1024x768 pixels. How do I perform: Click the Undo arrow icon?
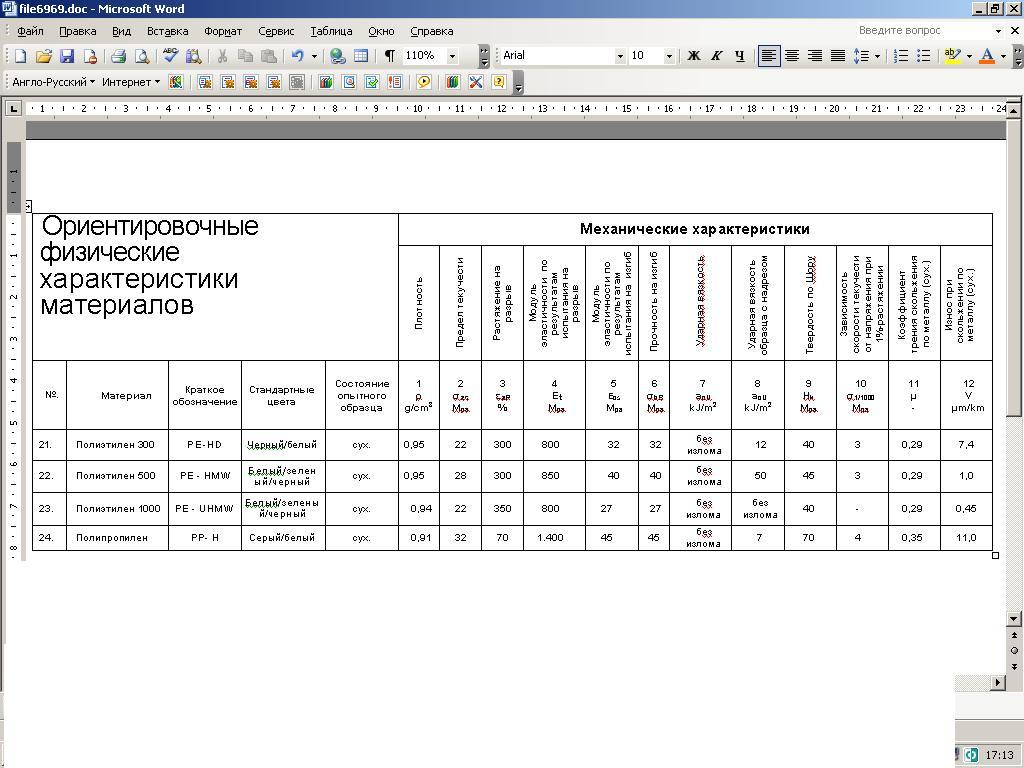(x=296, y=56)
